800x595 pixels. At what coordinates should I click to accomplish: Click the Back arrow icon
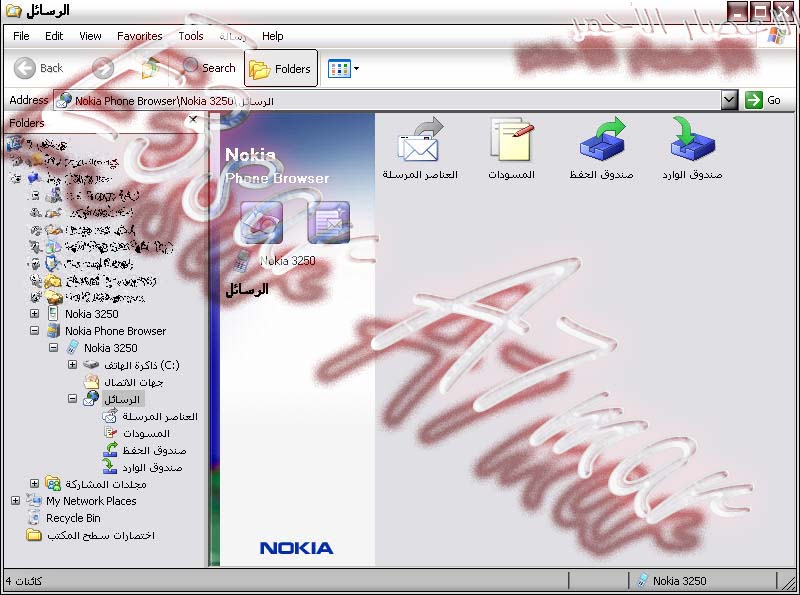[24, 68]
